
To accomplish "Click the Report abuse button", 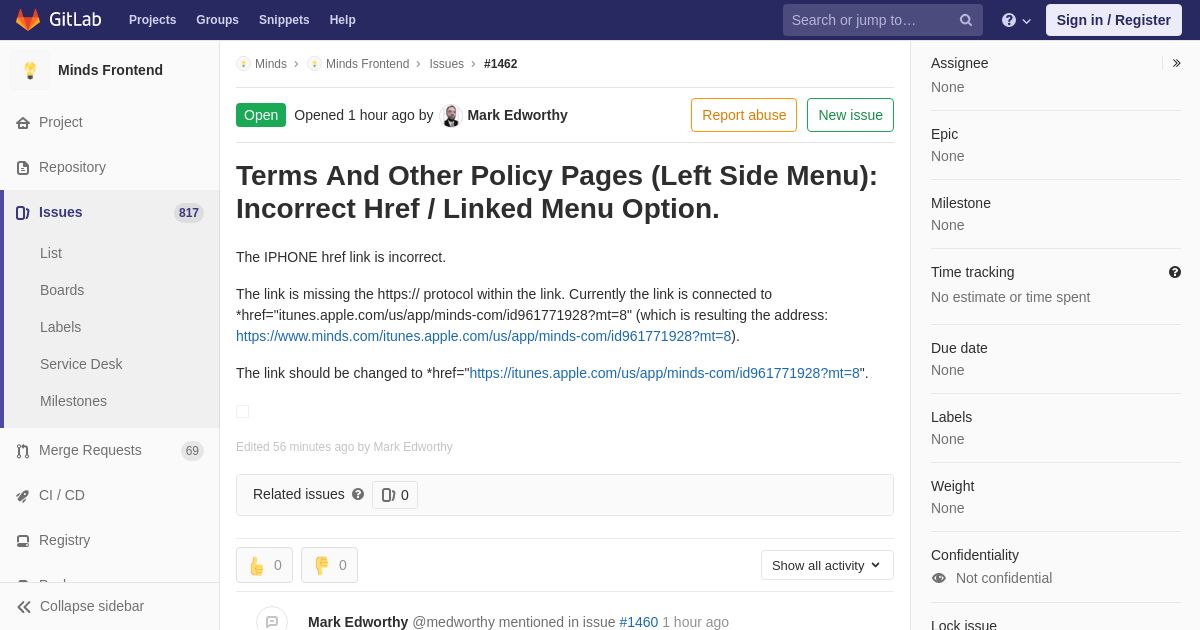I will [744, 115].
